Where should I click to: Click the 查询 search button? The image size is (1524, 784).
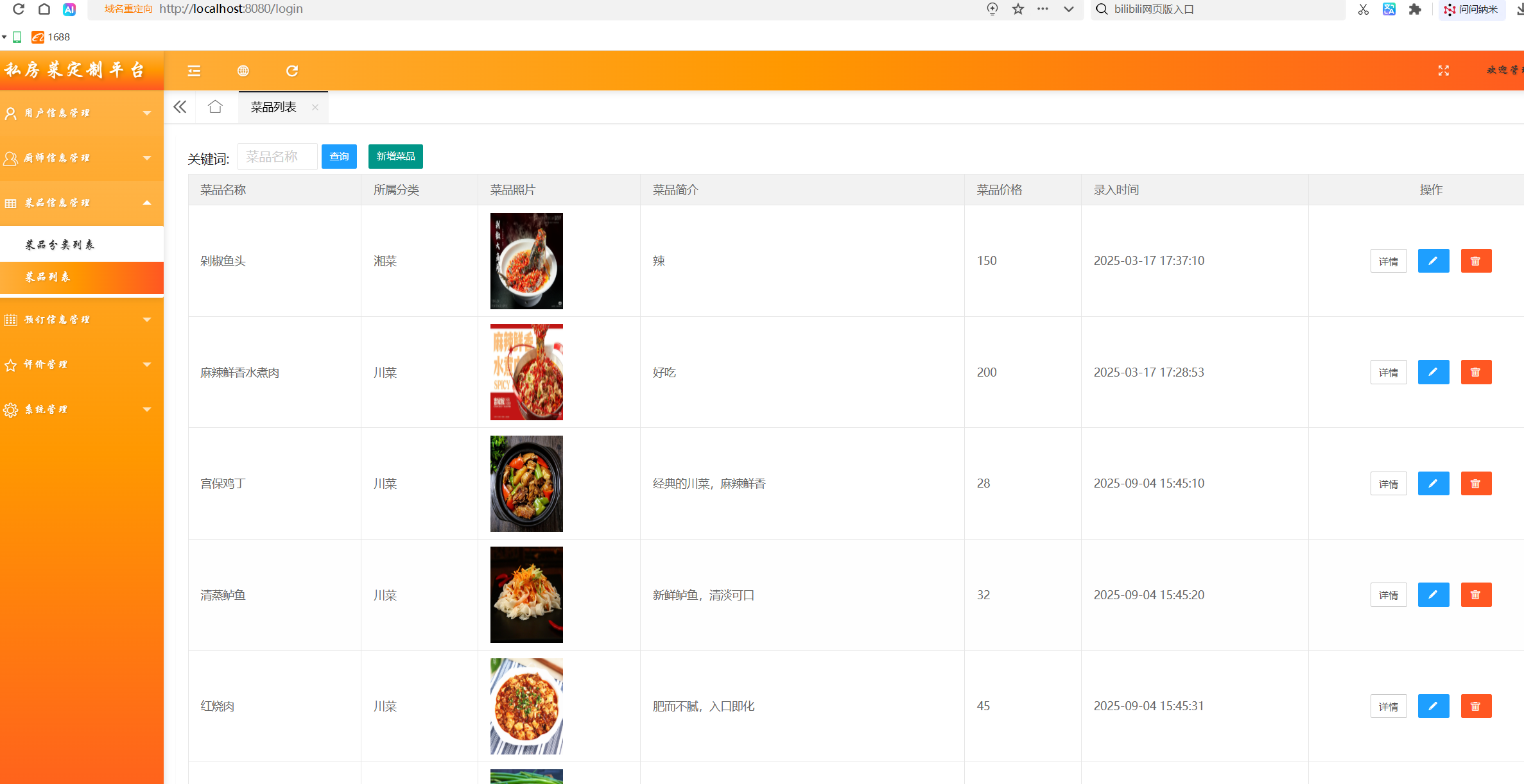pyautogui.click(x=339, y=157)
